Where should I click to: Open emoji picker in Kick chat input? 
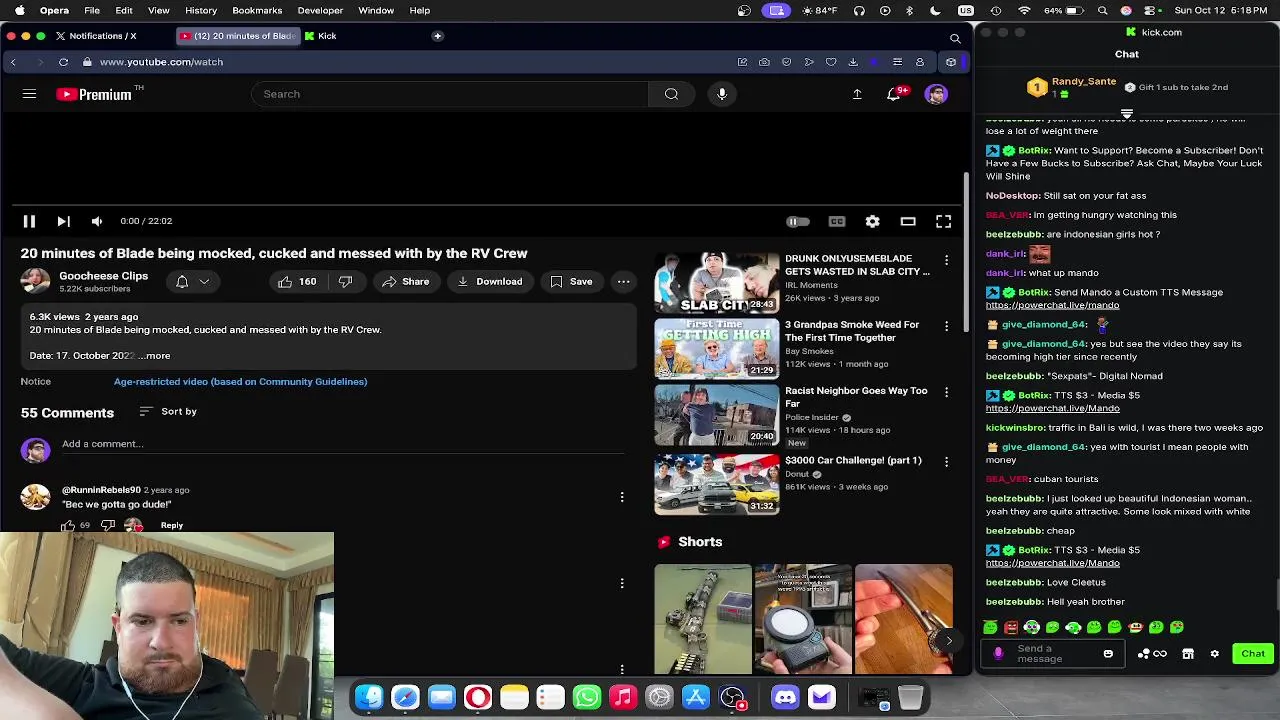point(1108,654)
